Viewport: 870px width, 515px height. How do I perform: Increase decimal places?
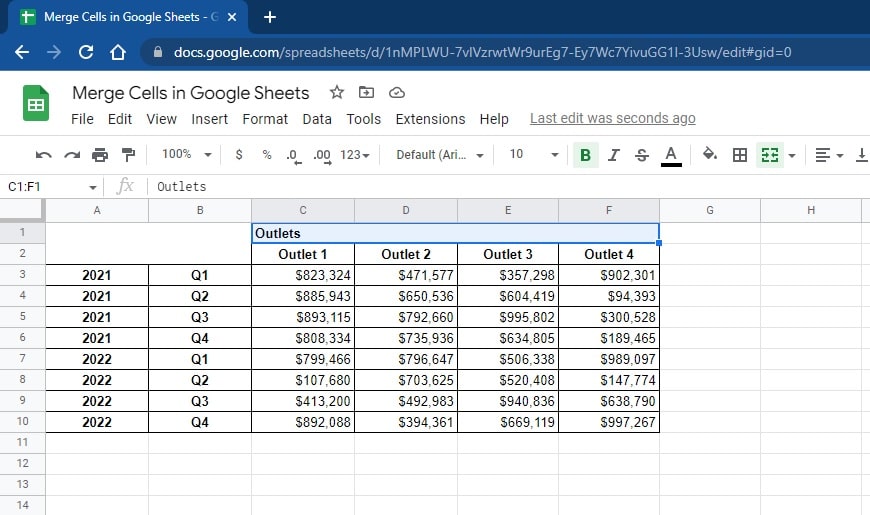(x=322, y=155)
